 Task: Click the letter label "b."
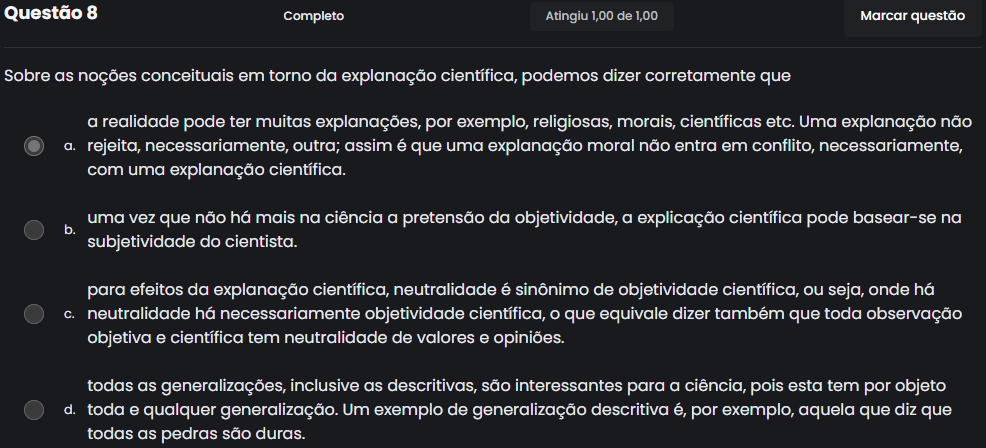point(69,231)
